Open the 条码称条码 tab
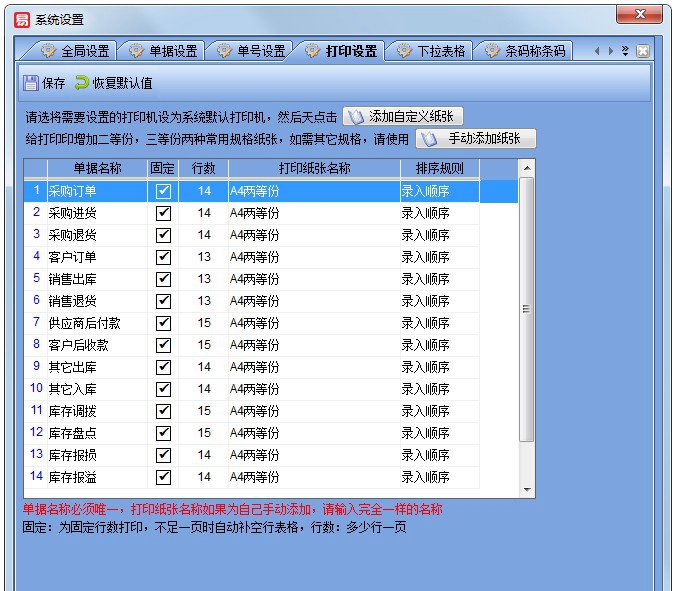This screenshot has width=678, height=591. pyautogui.click(x=525, y=51)
